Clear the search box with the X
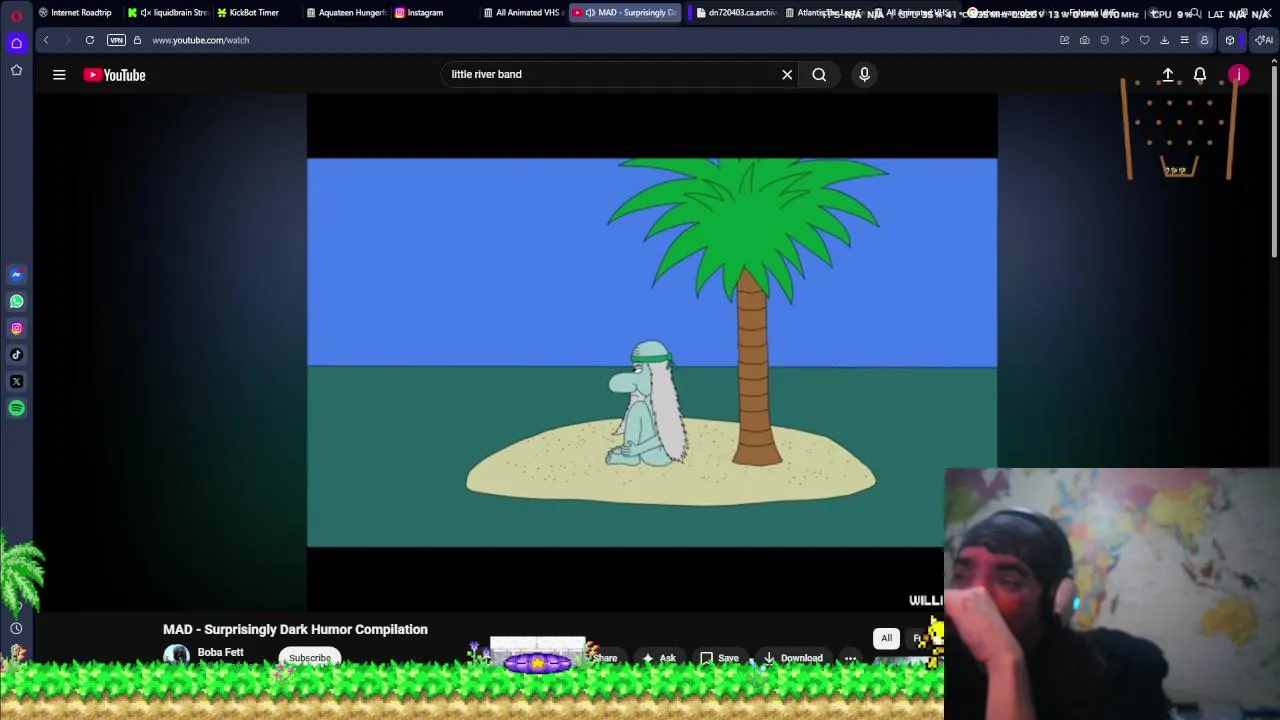1280x720 pixels. (x=787, y=74)
